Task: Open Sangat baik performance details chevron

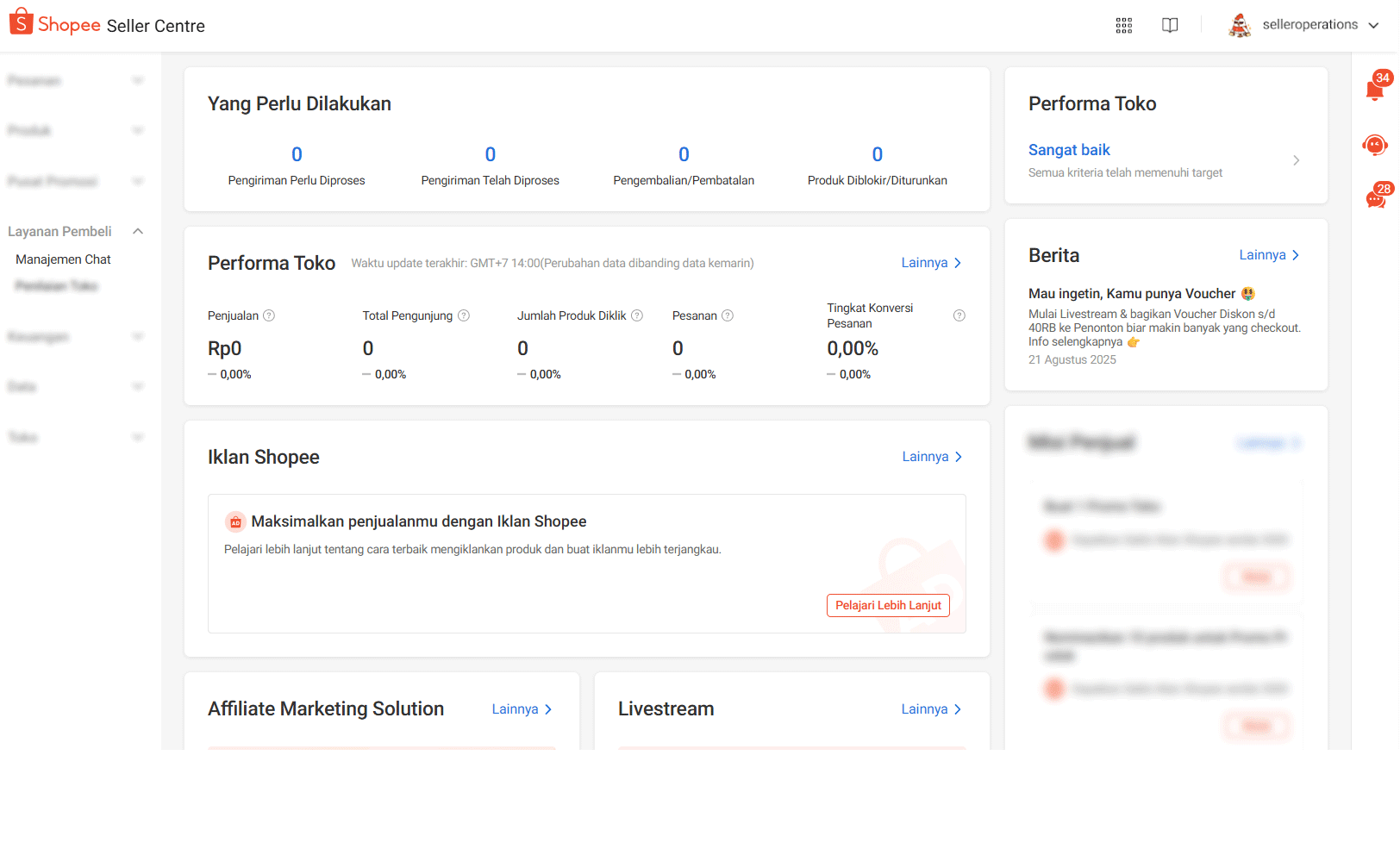Action: (x=1297, y=160)
